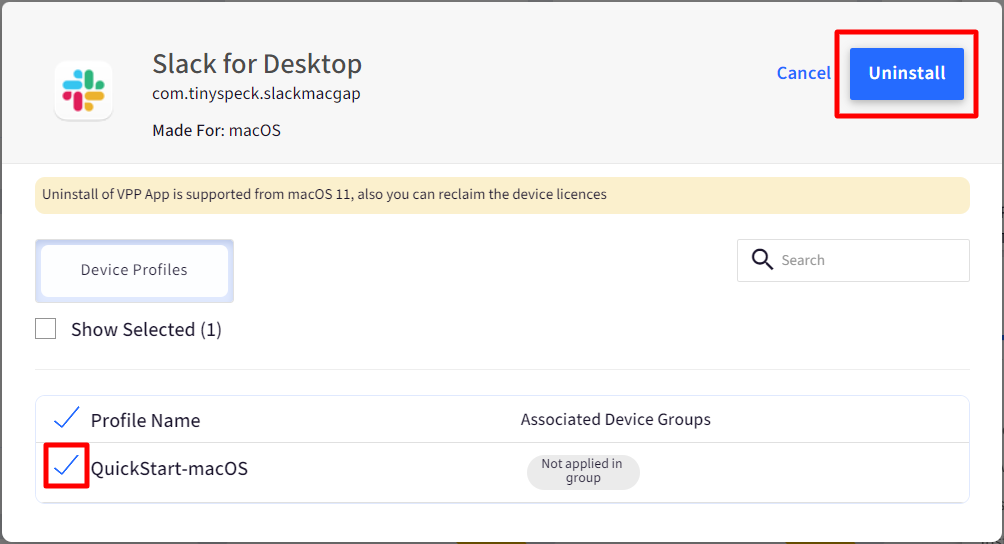Cancel the uninstall dialog

(x=804, y=73)
